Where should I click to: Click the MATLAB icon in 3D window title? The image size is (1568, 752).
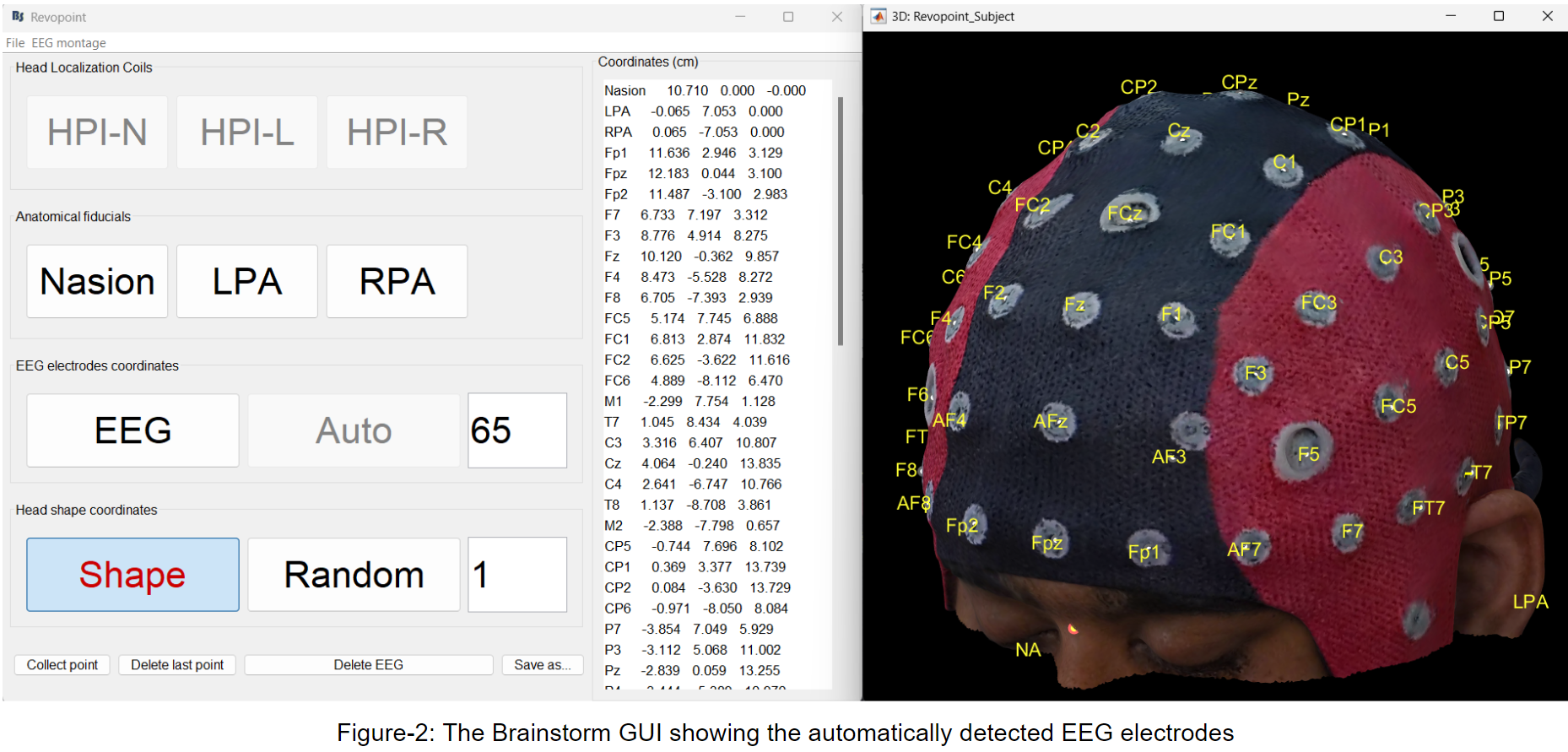coord(879,17)
